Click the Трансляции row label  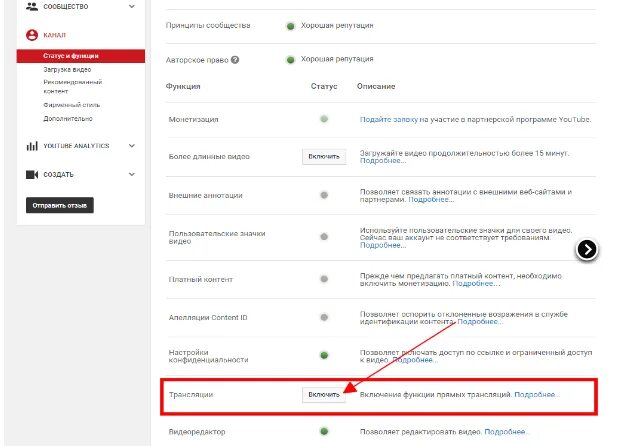(191, 394)
